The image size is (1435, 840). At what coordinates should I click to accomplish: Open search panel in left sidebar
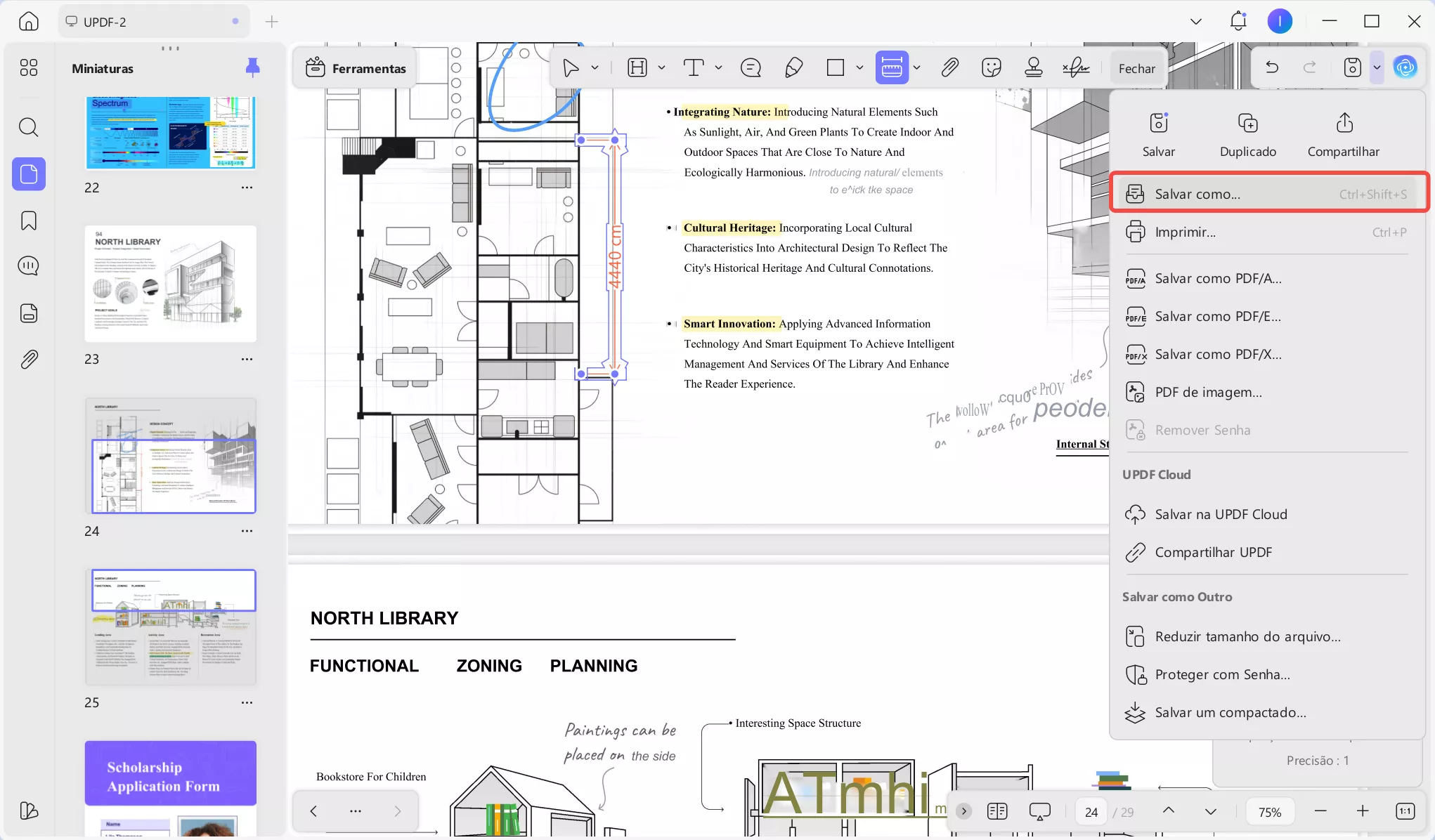click(29, 127)
